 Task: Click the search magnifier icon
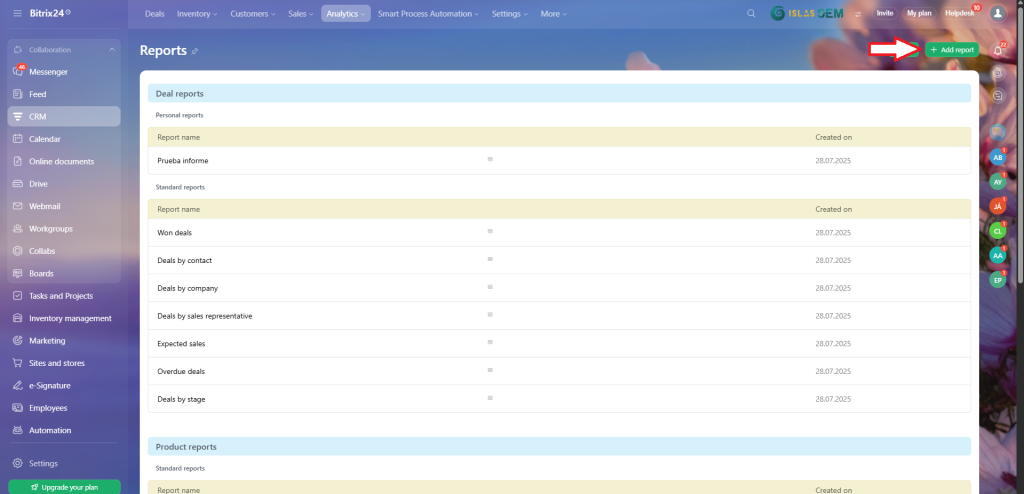(751, 14)
